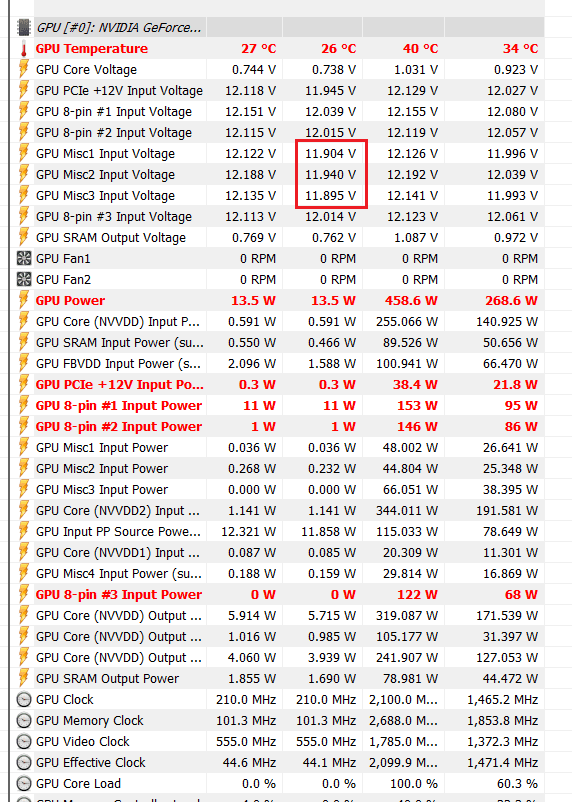Select the GPU PCIe +12V Input Po... label
This screenshot has height=802, width=572.
120,384
